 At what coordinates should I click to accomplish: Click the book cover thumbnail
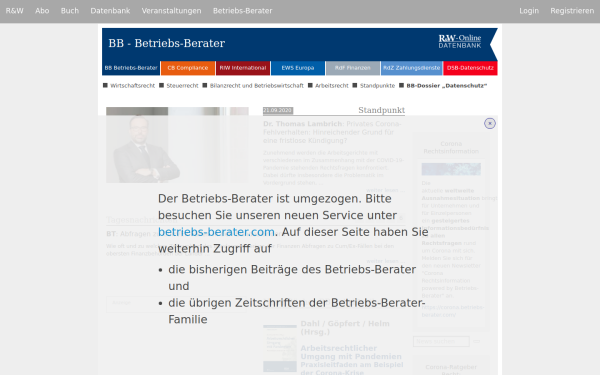(x=280, y=348)
